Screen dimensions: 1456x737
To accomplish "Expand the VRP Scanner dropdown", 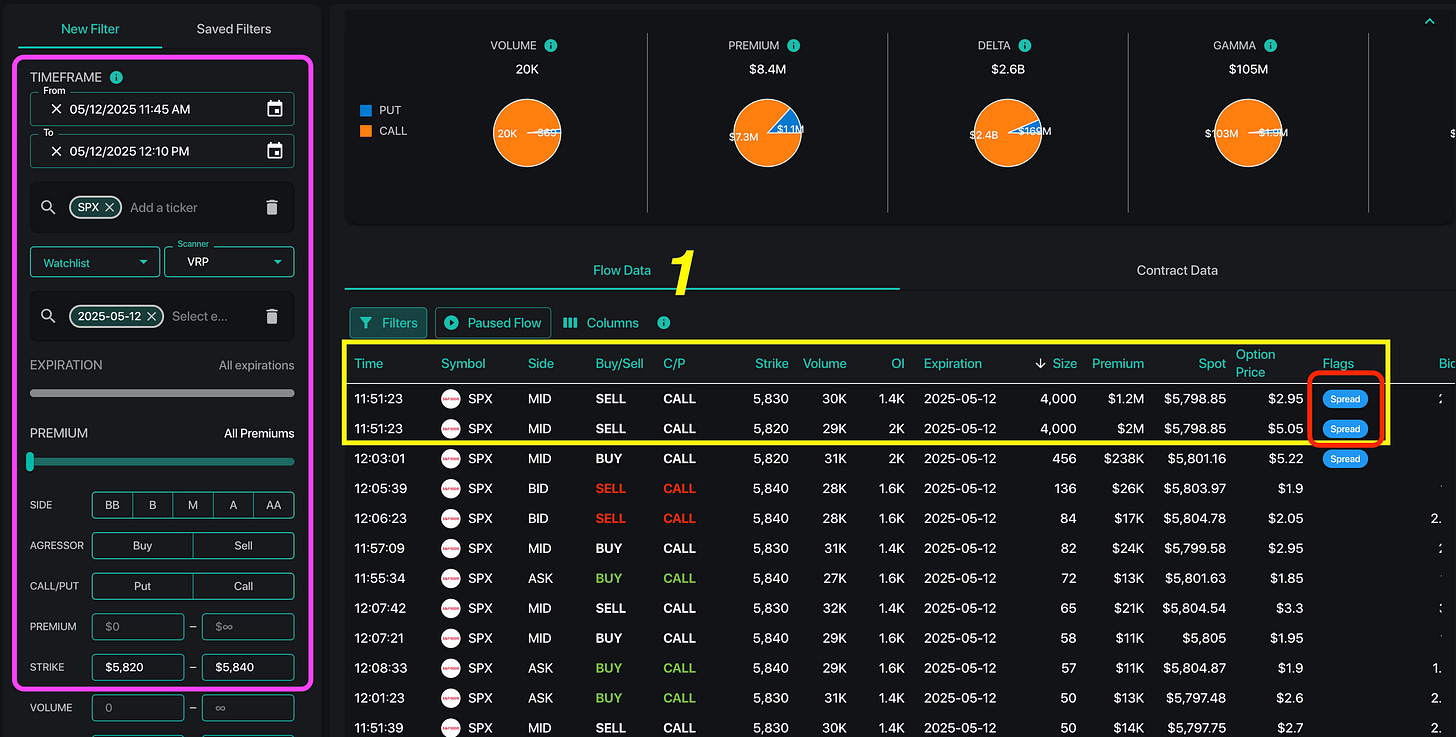I will tap(229, 262).
